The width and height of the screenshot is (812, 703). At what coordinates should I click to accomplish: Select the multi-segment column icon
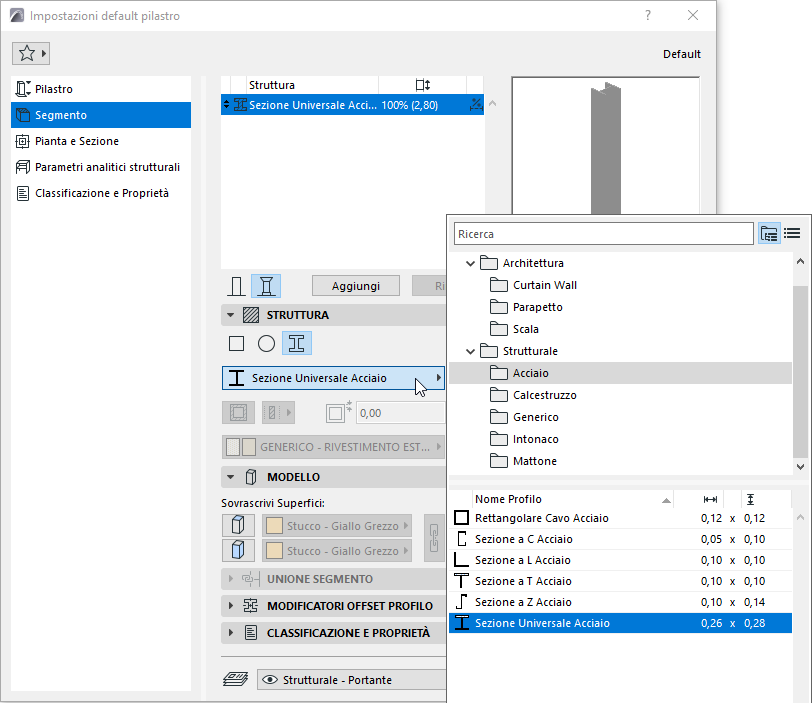tap(266, 286)
